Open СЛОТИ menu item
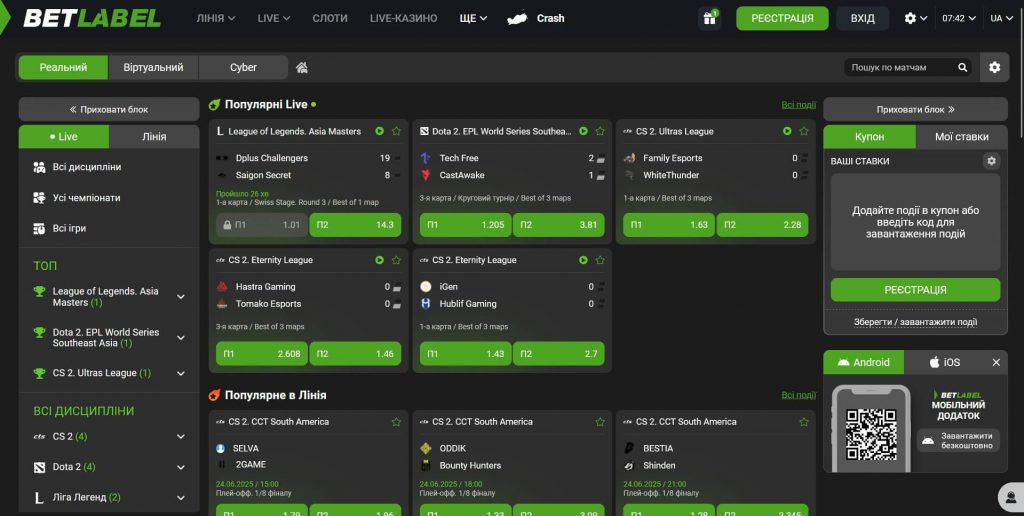Screen dimensions: 1024x516 [x=330, y=18]
